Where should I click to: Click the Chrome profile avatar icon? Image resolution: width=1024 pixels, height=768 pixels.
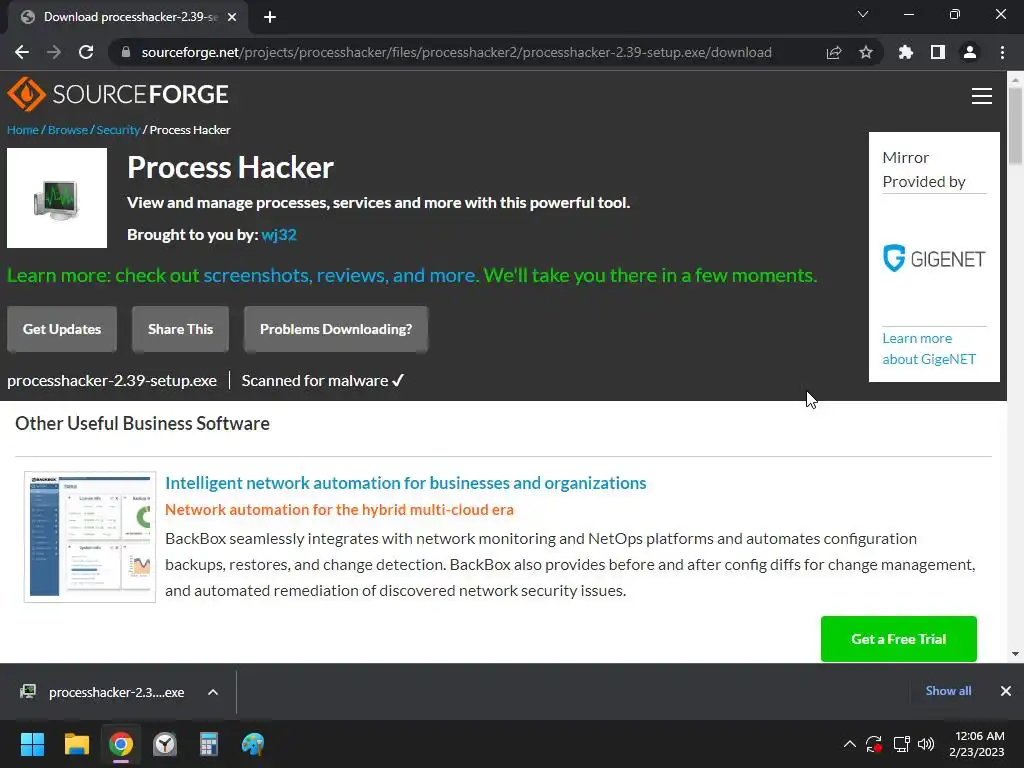[970, 52]
